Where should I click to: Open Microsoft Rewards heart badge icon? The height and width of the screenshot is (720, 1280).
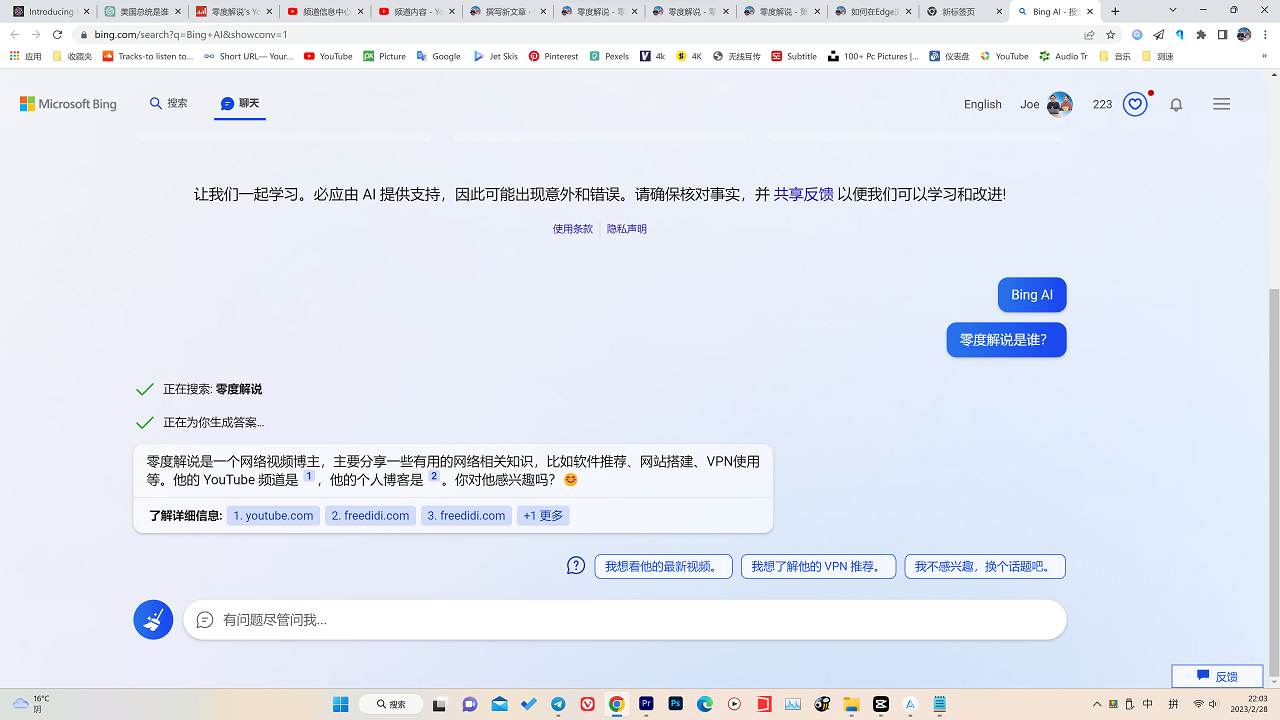click(1135, 104)
